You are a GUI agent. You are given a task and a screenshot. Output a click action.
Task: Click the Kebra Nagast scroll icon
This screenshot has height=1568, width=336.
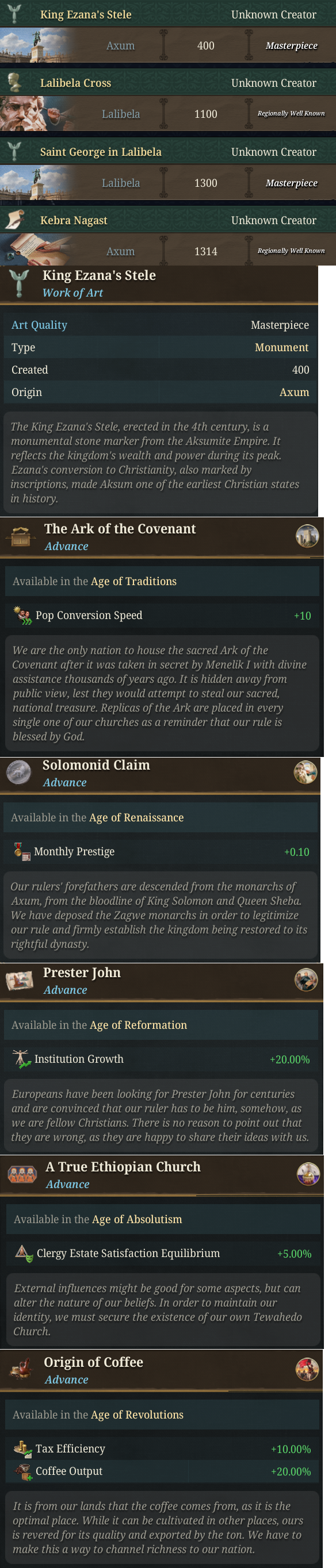pyautogui.click(x=14, y=220)
